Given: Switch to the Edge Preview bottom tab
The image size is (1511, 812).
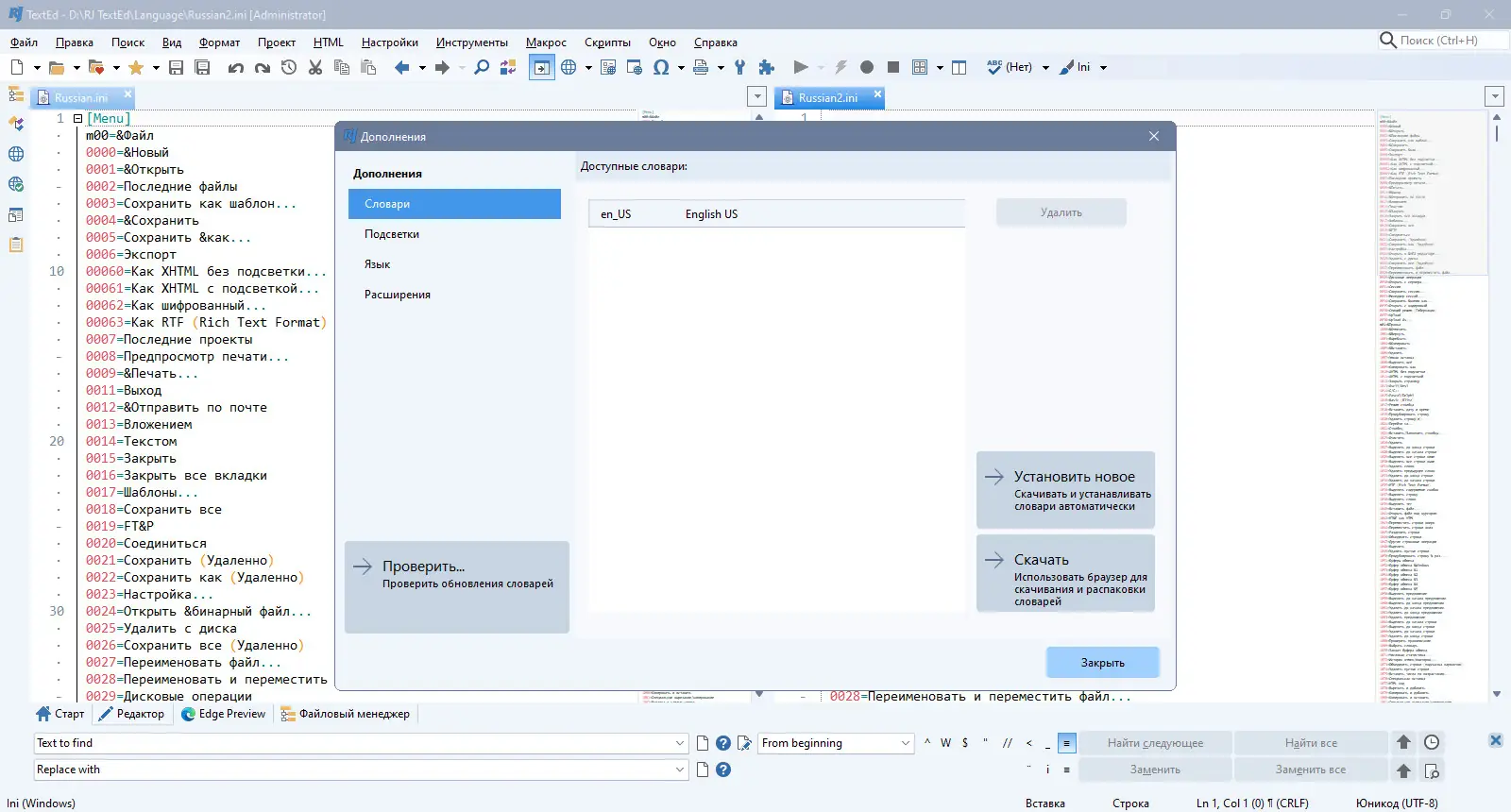Looking at the screenshot, I should coord(224,714).
